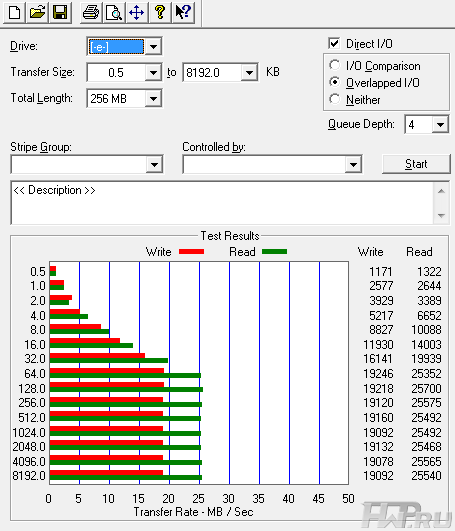The width and height of the screenshot is (455, 531).
Task: Click the four-arrow move icon
Action: tap(137, 13)
